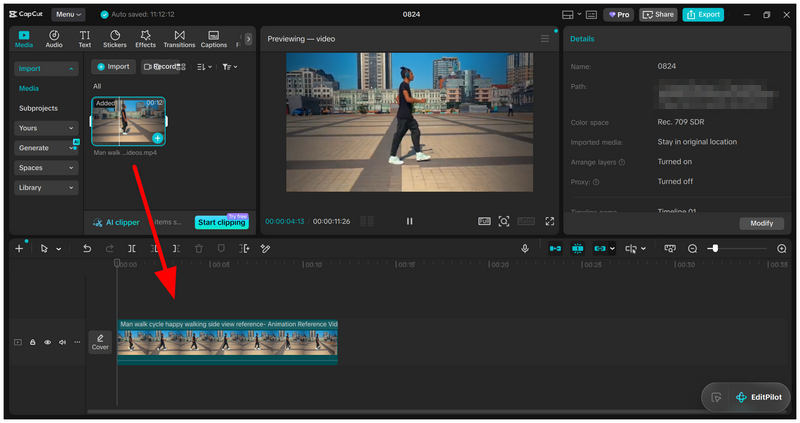Toggle auto snapping
This screenshot has width=800, height=423.
point(578,248)
